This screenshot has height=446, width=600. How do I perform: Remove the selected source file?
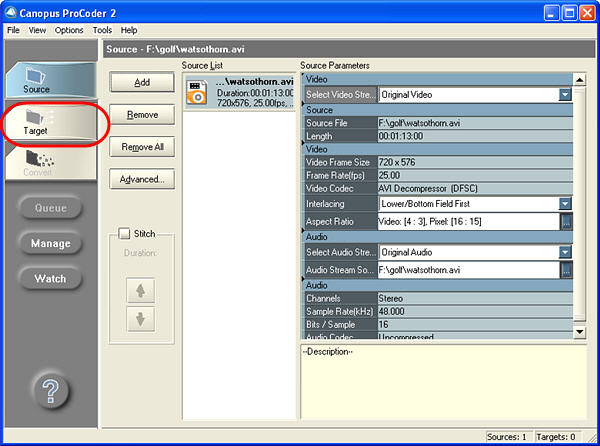pyautogui.click(x=142, y=114)
